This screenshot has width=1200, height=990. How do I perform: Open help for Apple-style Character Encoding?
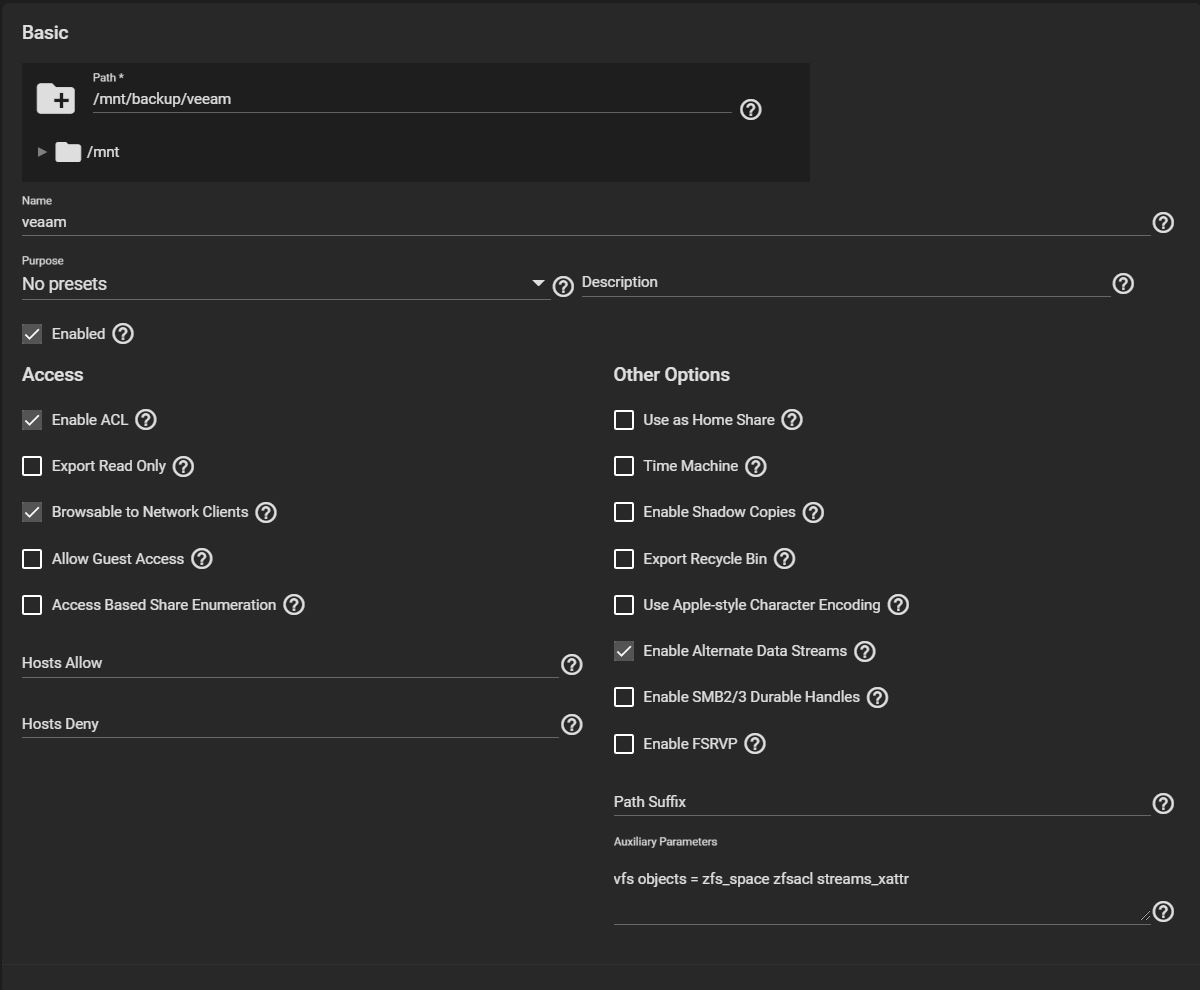tap(898, 605)
